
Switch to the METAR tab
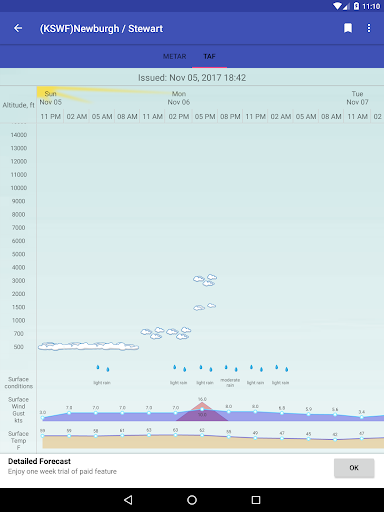[175, 56]
